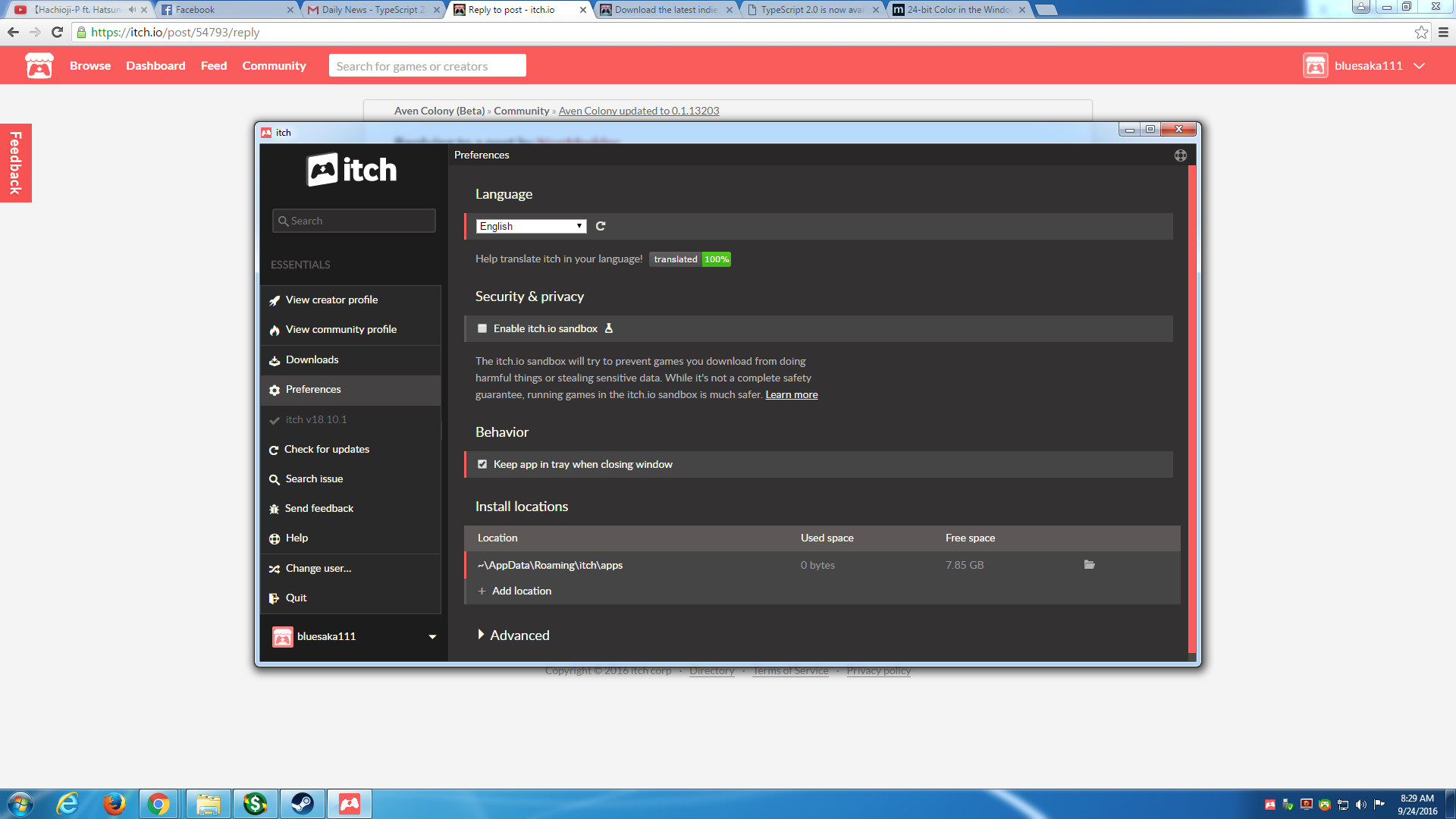1456x819 pixels.
Task: Click the Preferences gear icon in sidebar
Action: (275, 390)
